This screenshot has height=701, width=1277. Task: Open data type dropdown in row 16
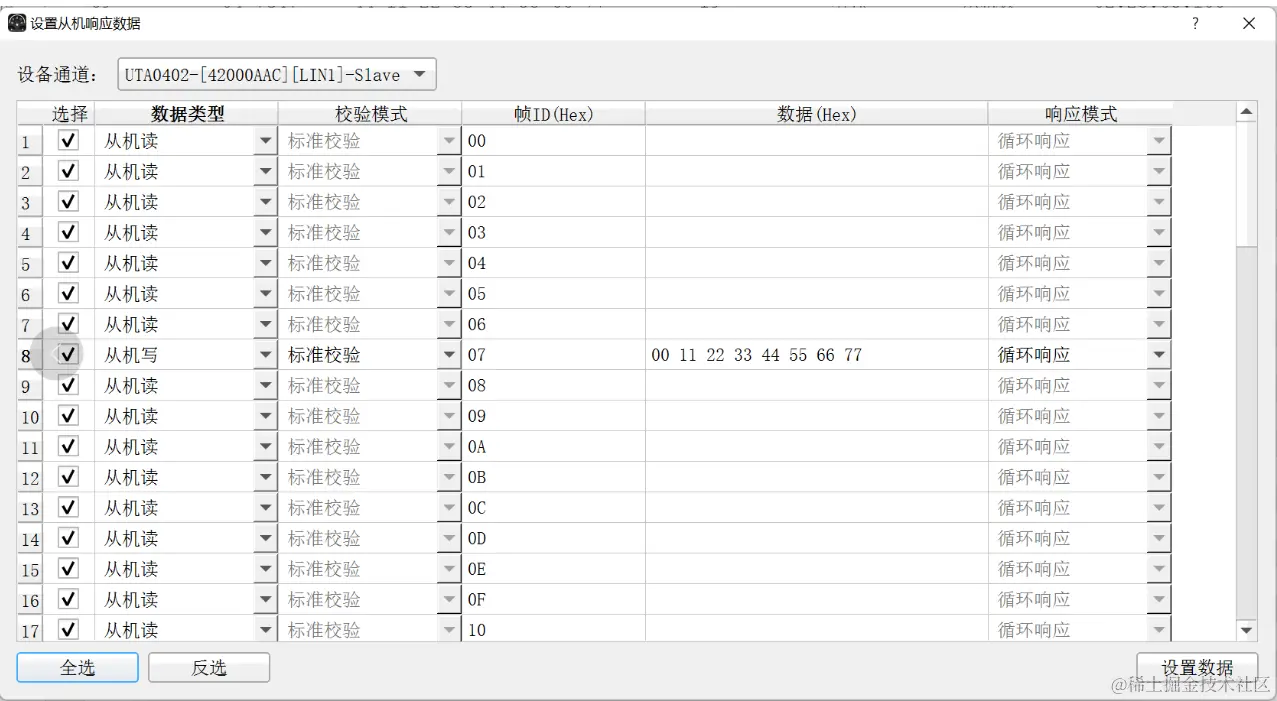(265, 600)
